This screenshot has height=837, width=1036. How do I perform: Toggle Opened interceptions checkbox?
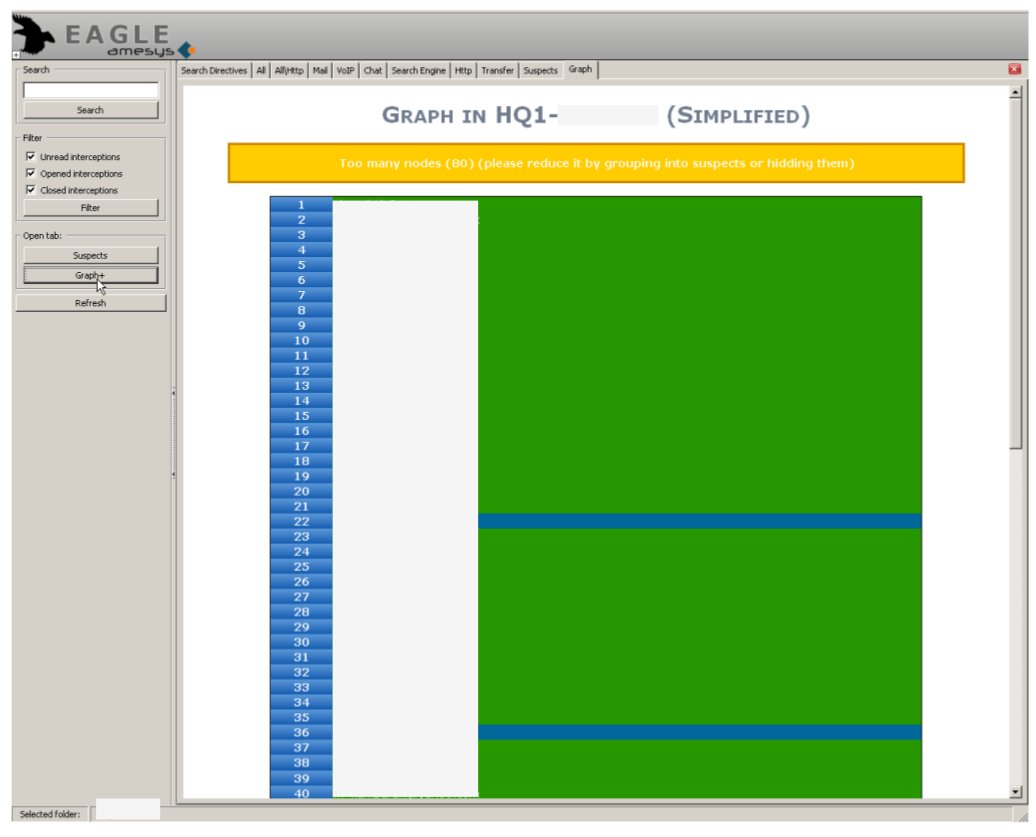click(x=30, y=173)
